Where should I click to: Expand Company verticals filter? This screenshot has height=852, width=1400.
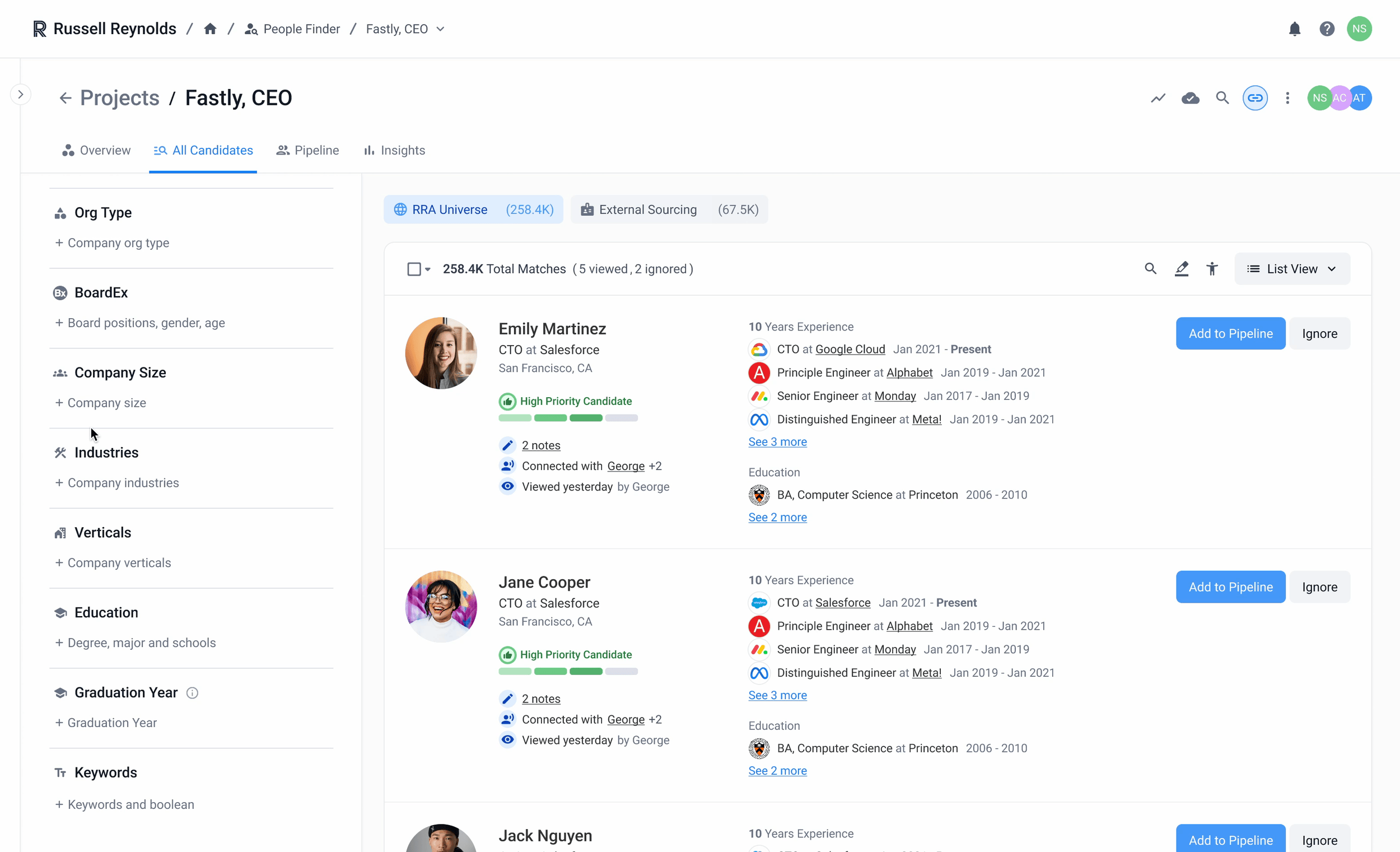point(113,563)
